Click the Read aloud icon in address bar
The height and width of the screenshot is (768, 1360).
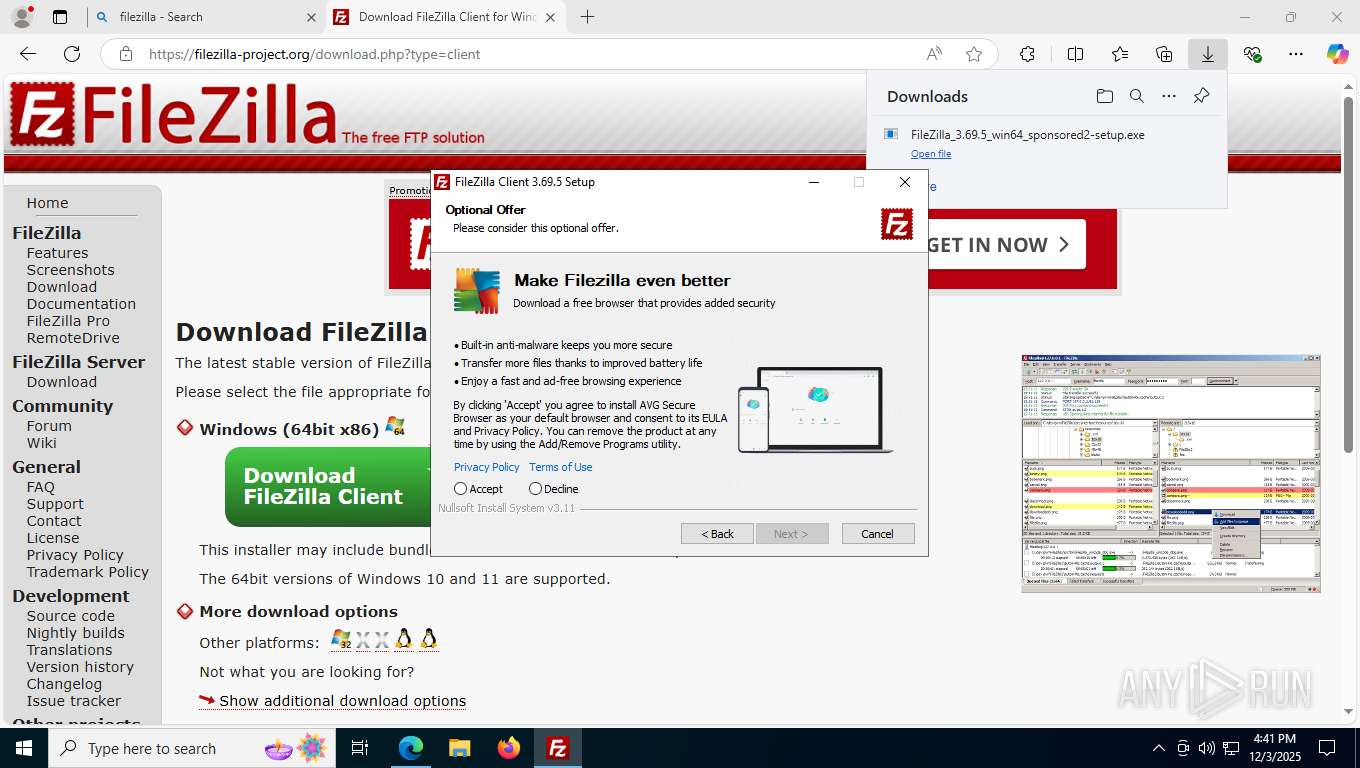coord(934,54)
